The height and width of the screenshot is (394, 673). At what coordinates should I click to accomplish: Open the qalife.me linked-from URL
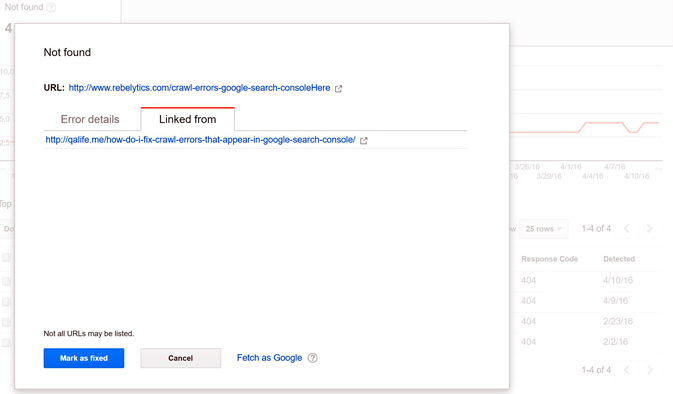tap(200, 140)
